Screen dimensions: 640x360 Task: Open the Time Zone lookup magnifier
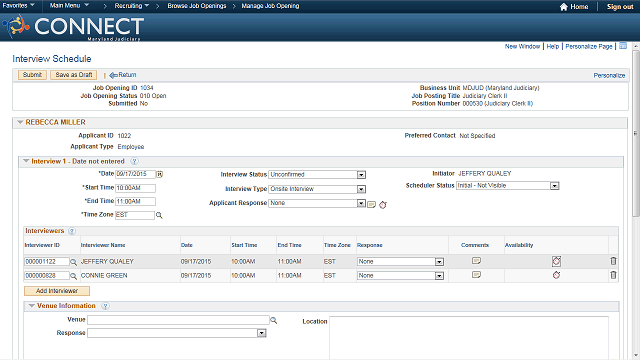coord(159,215)
